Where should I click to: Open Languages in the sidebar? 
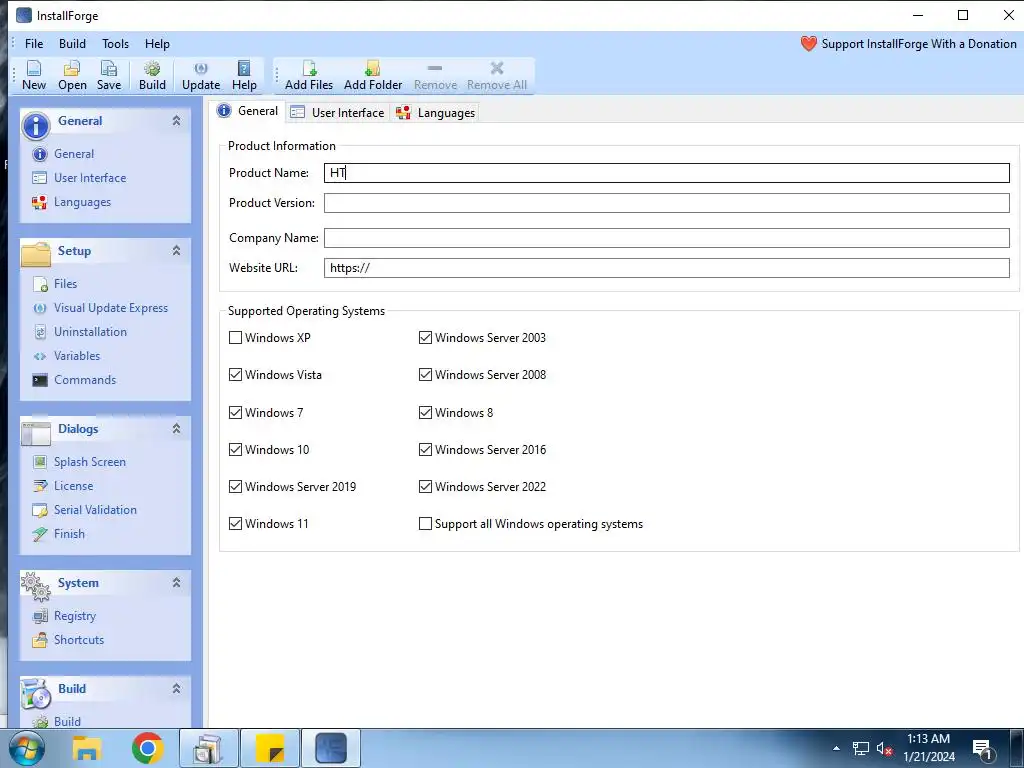point(82,202)
